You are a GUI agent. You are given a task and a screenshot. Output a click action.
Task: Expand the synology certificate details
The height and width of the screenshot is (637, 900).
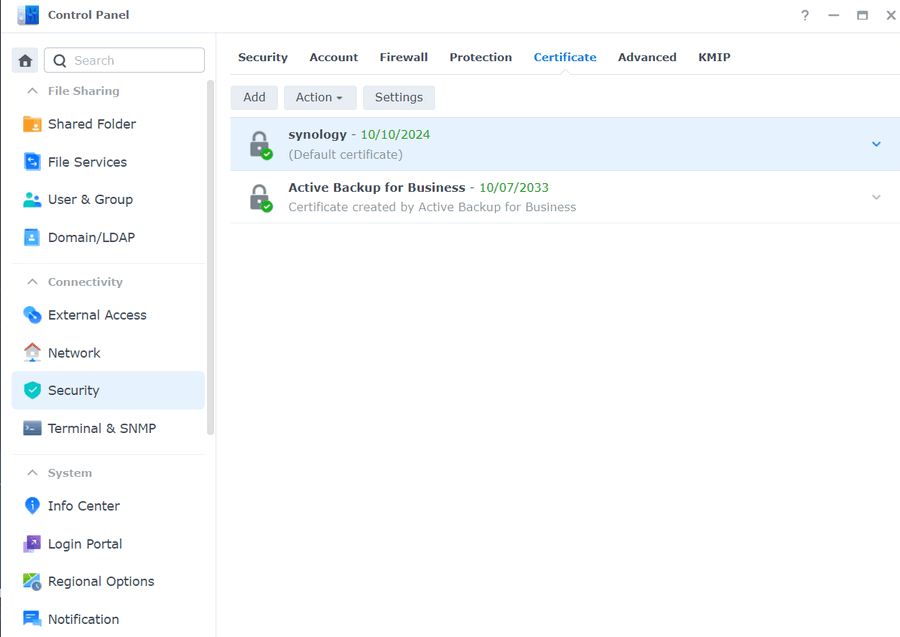(876, 144)
